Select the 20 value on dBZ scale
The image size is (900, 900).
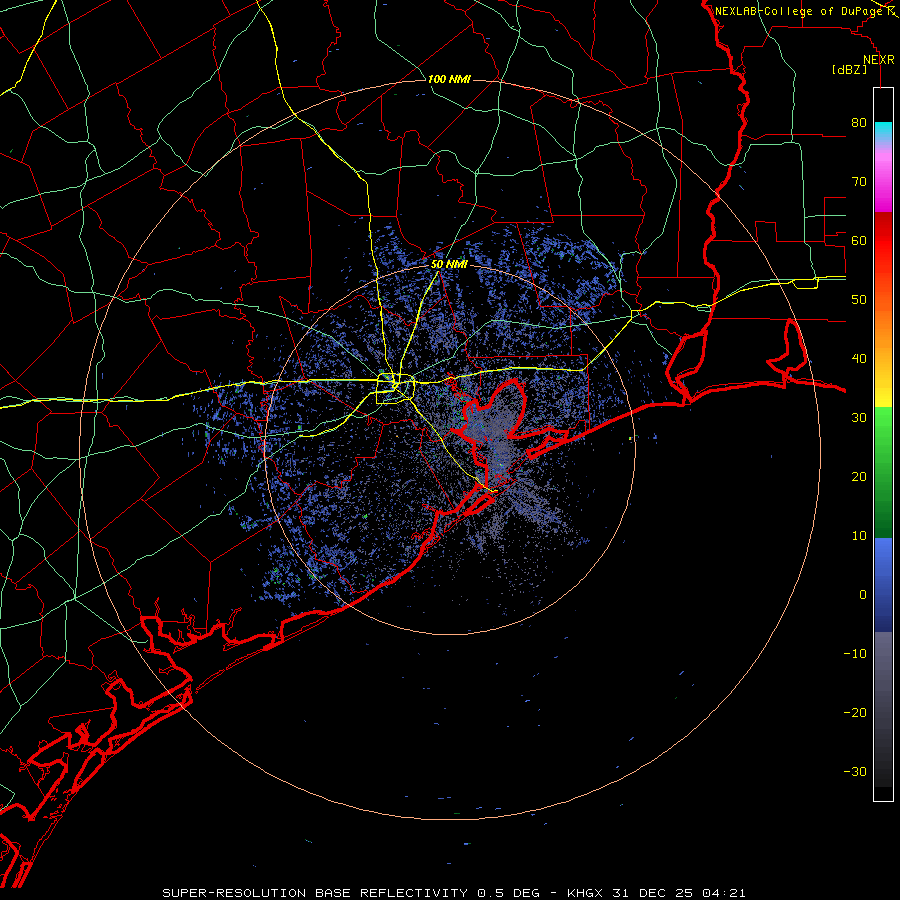tap(859, 476)
